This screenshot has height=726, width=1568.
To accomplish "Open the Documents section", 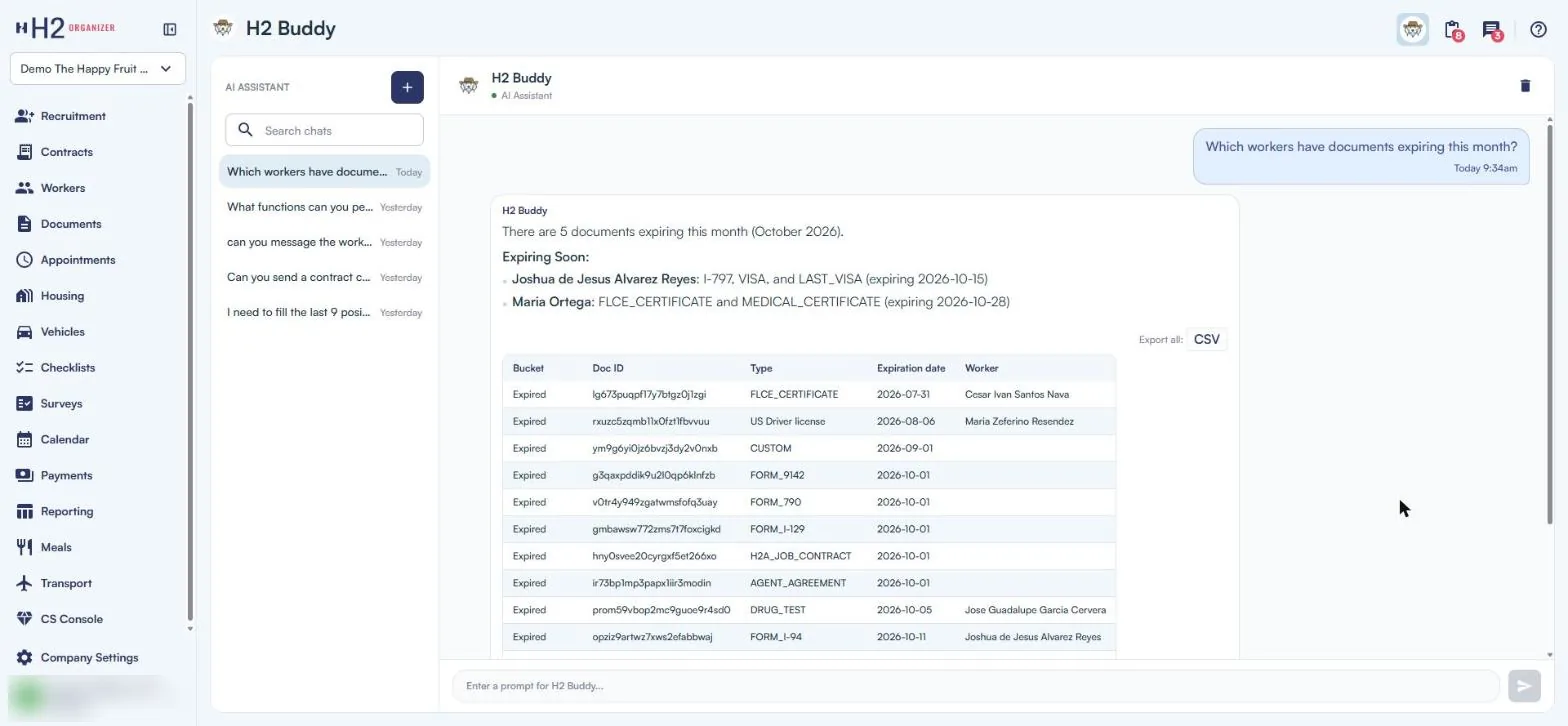I will (70, 224).
